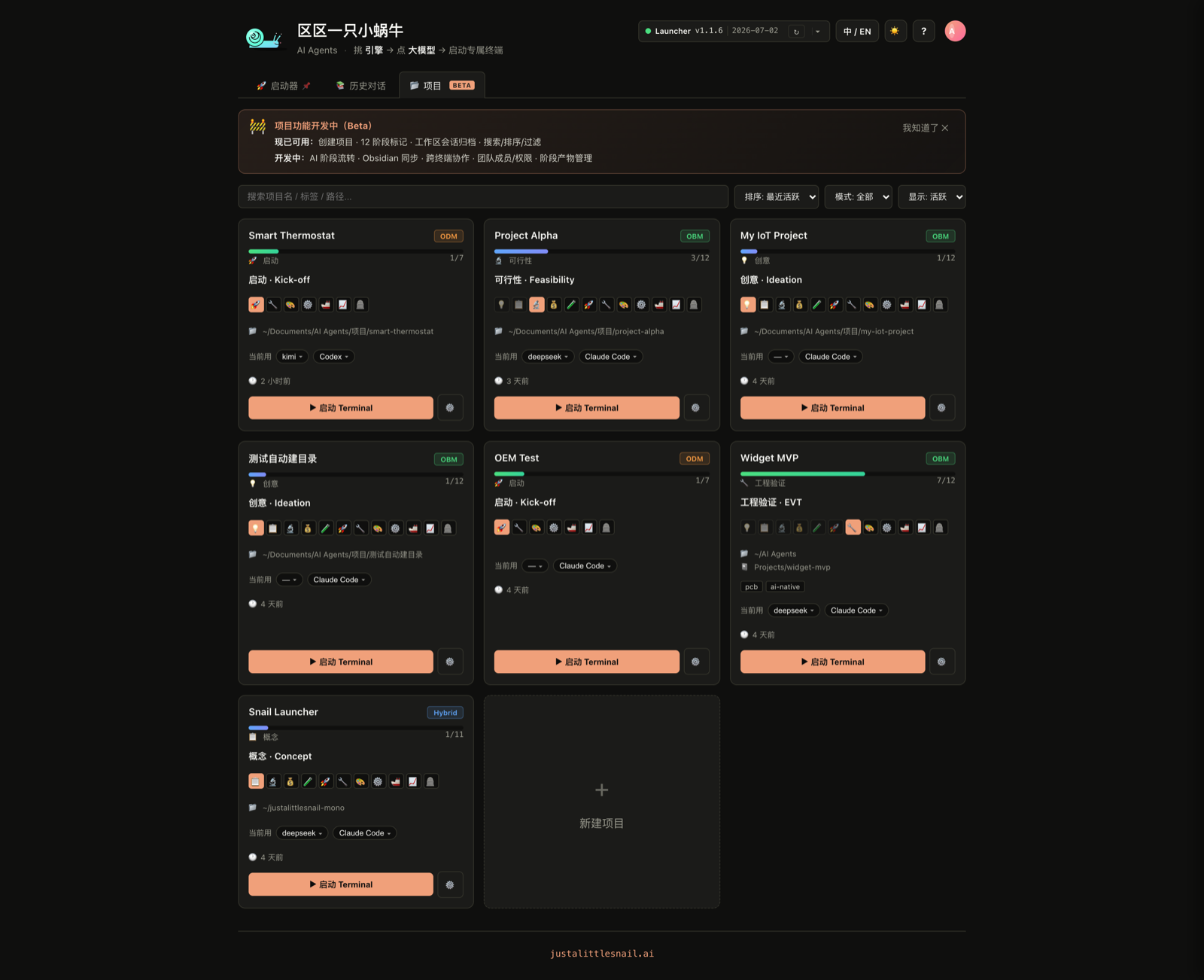The width and height of the screenshot is (1204, 980).
Task: Select the gear stage icon on OEM Test
Action: point(554,528)
